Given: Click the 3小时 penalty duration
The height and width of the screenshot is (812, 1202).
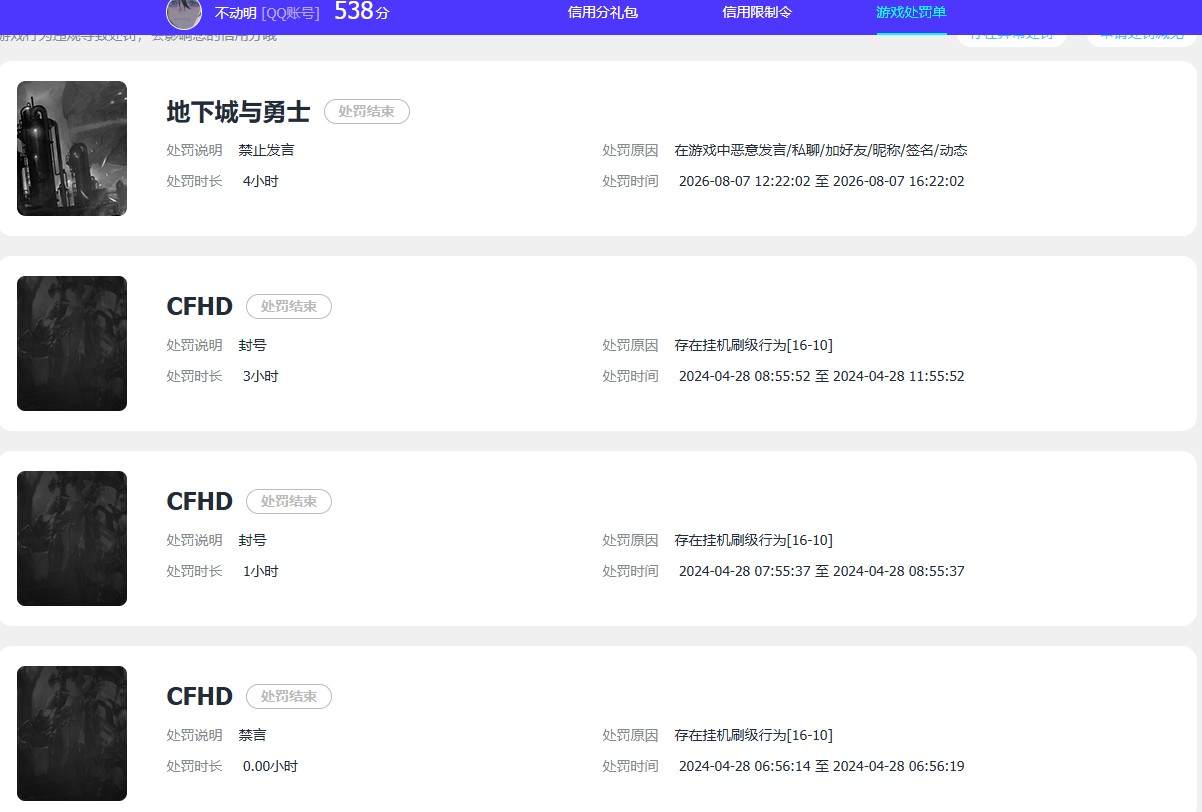Looking at the screenshot, I should pos(261,377).
